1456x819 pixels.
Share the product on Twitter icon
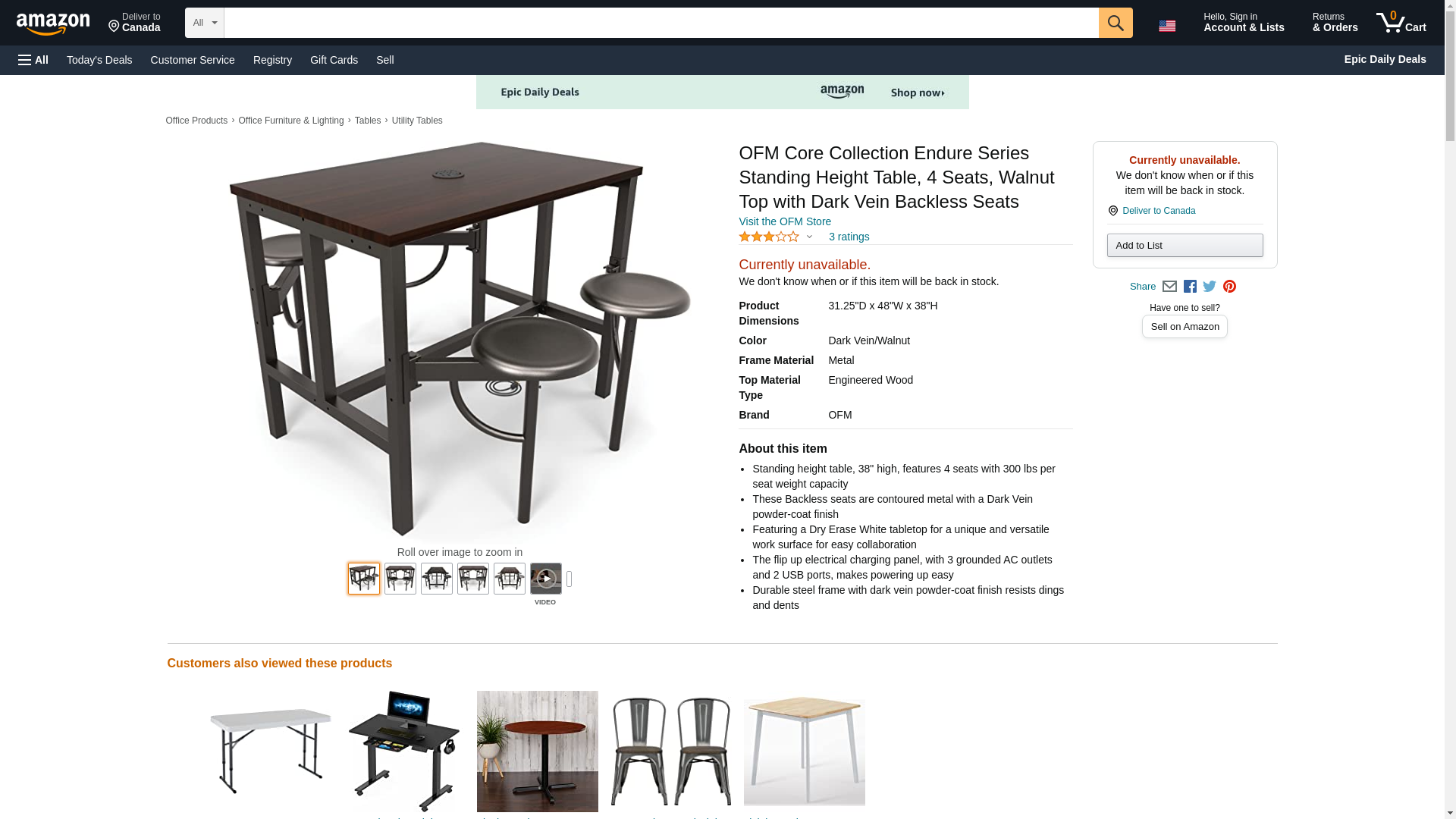[x=1210, y=287]
